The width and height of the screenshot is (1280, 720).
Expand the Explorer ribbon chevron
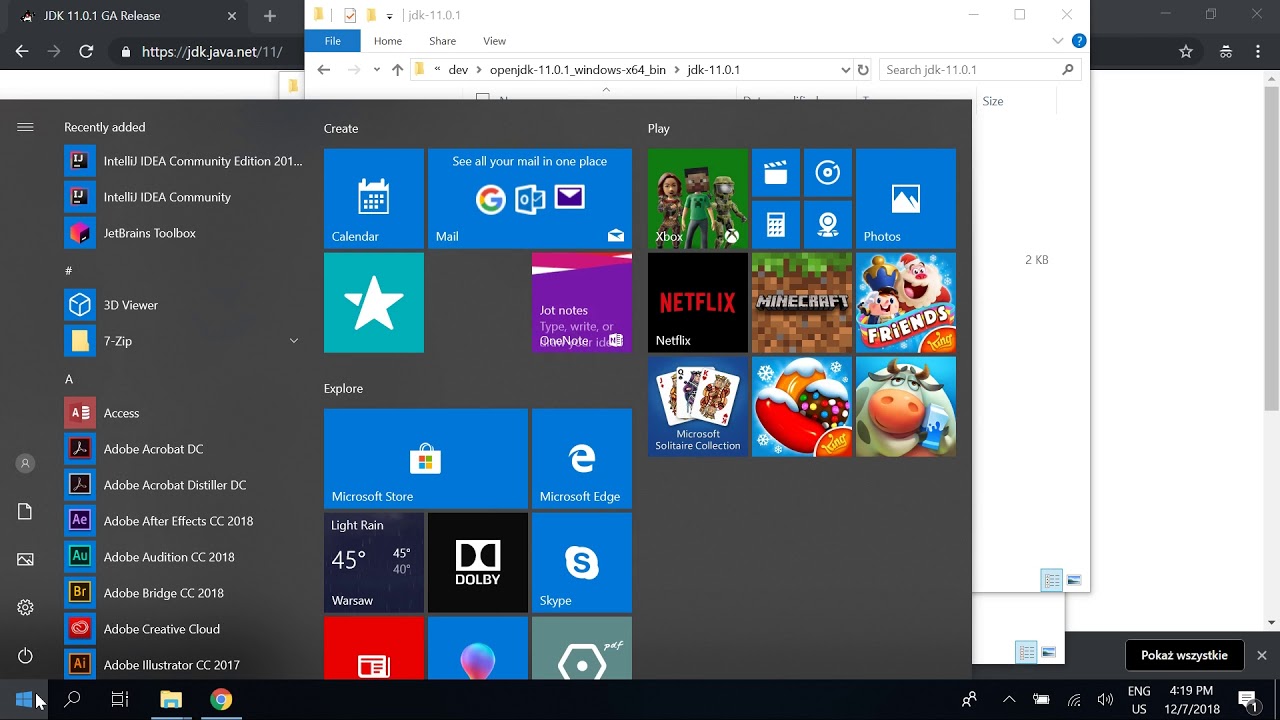[1058, 41]
